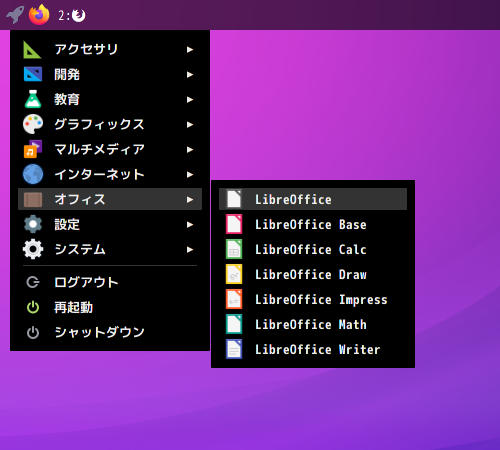
Task: Select the システム menu entry
Action: coord(110,249)
